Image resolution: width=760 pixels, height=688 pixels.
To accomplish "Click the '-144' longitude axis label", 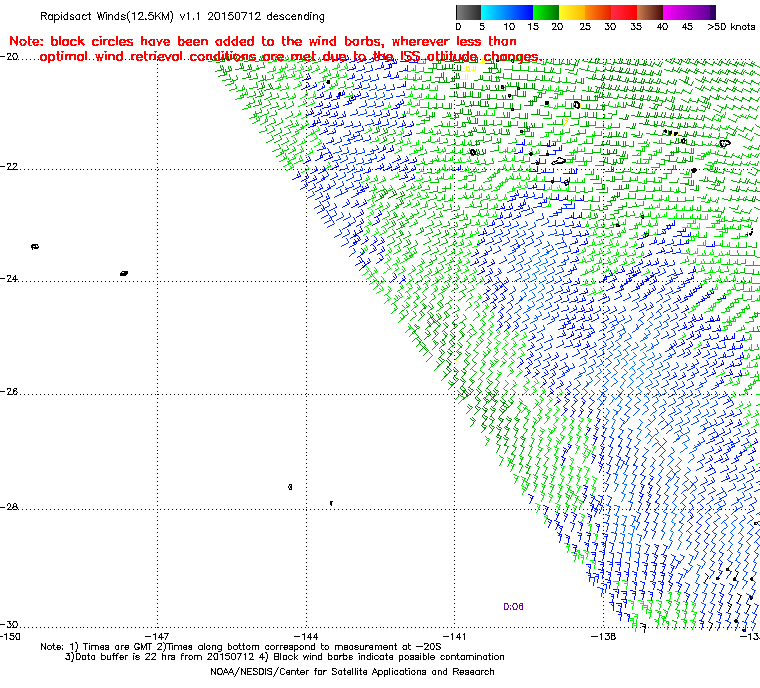I will (306, 636).
